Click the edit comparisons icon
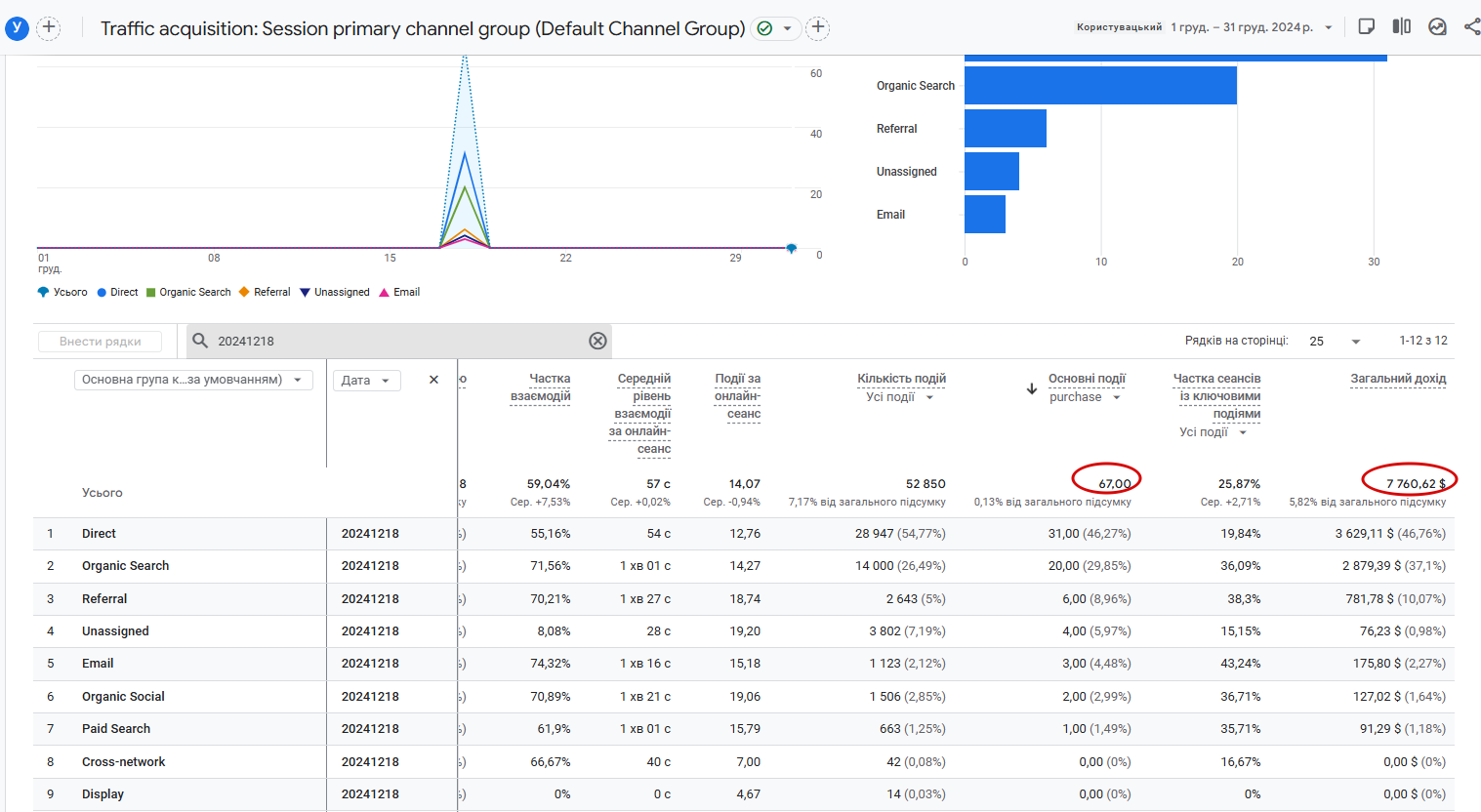The image size is (1481, 812). pos(1401,26)
